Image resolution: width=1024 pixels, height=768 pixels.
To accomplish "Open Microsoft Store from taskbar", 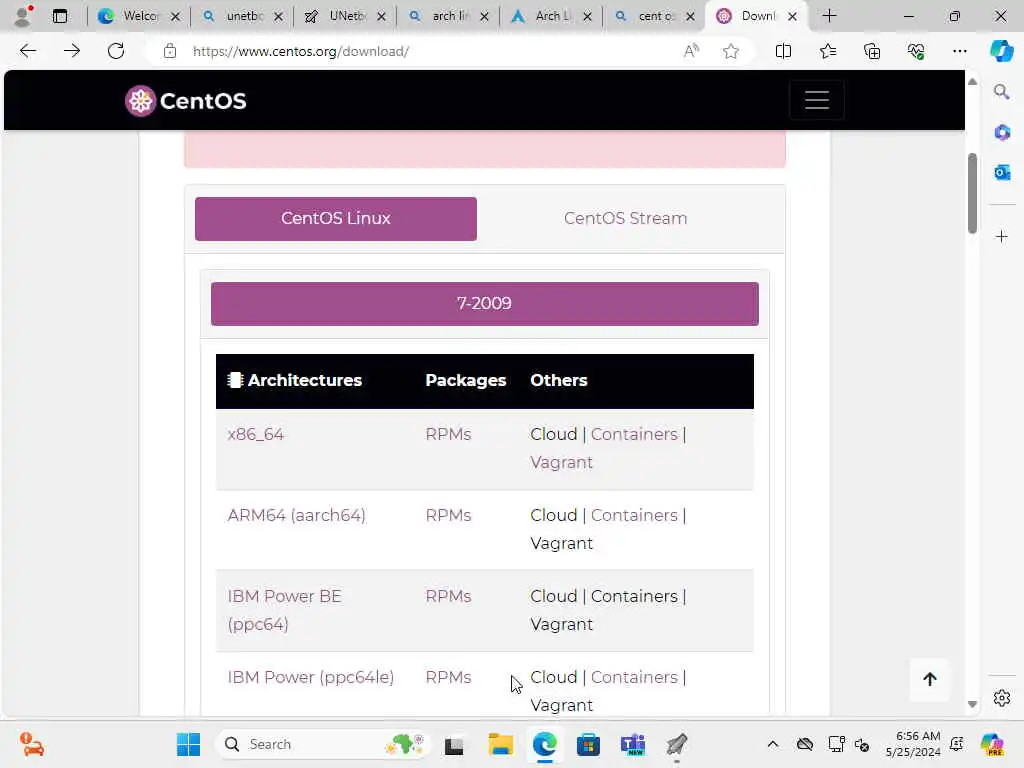I will (588, 744).
